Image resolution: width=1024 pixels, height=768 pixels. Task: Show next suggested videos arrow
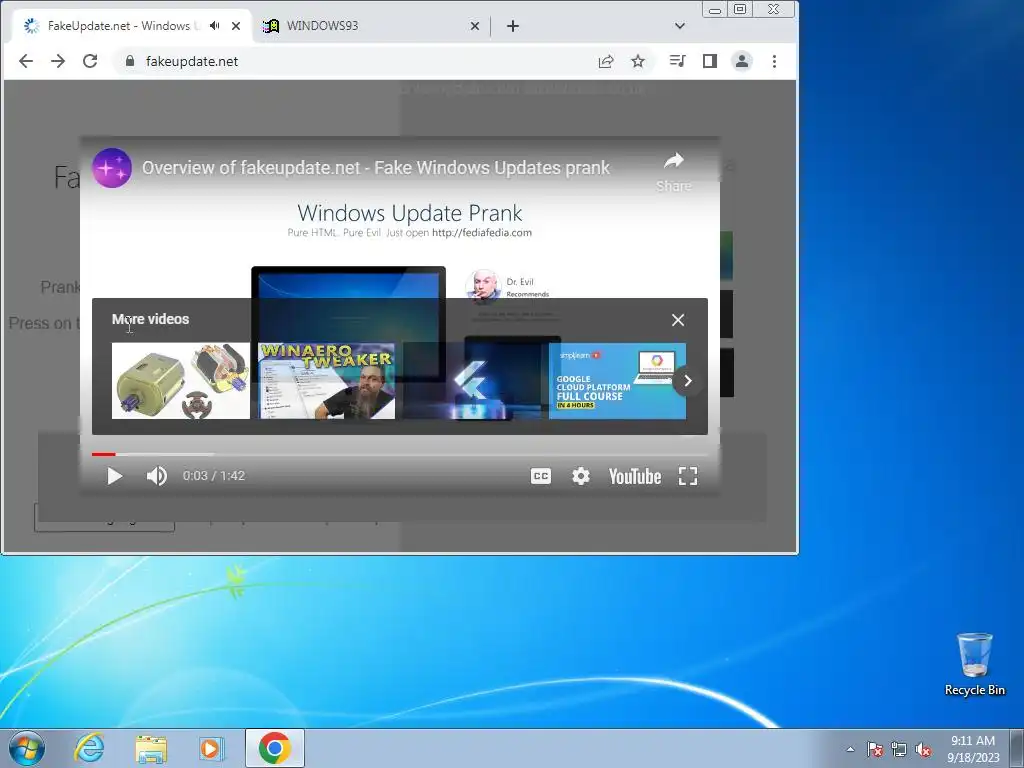687,381
